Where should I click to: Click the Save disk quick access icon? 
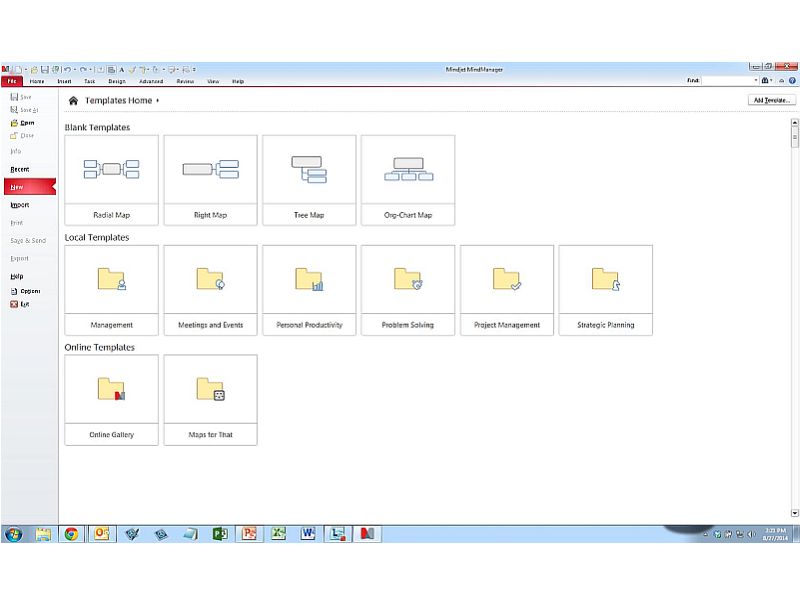point(45,69)
